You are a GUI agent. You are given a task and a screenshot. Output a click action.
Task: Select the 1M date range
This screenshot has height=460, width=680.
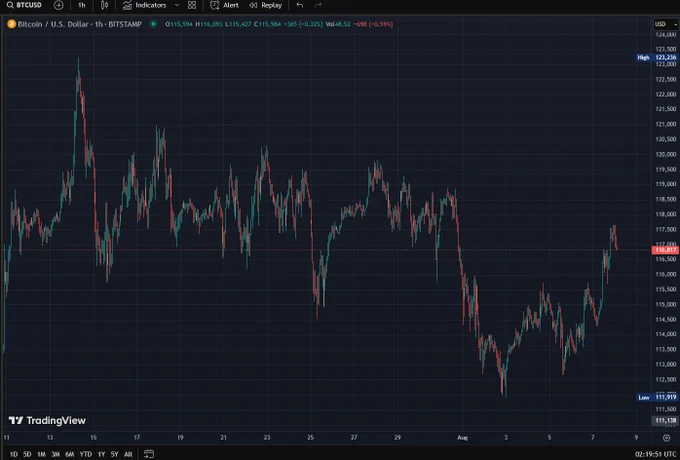(x=41, y=454)
